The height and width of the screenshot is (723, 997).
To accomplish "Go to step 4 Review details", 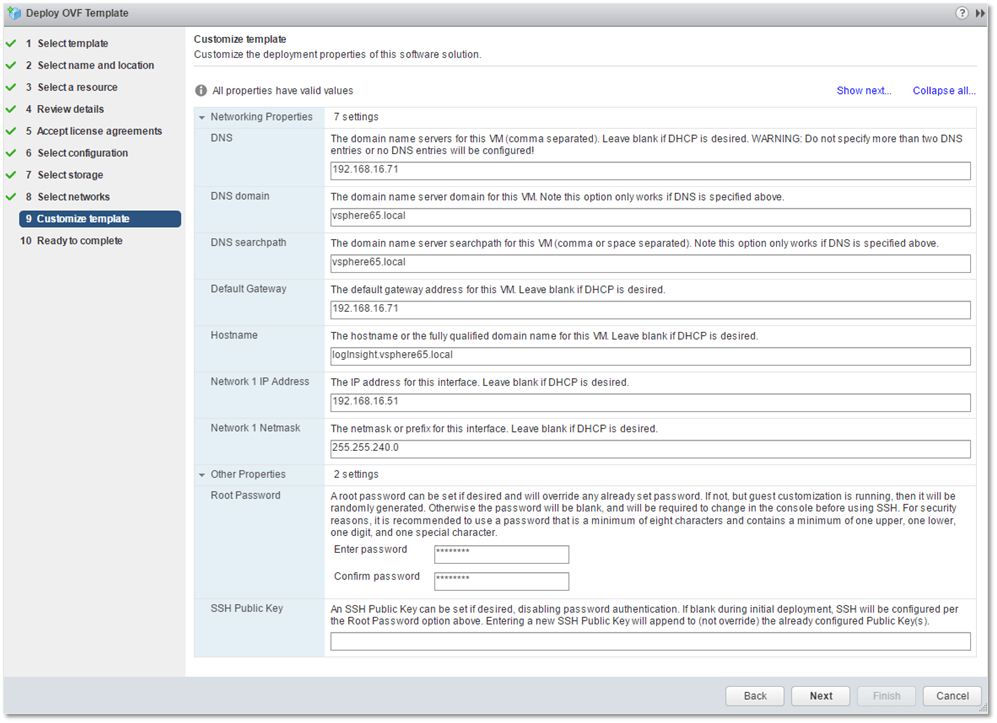I will pyautogui.click(x=64, y=109).
